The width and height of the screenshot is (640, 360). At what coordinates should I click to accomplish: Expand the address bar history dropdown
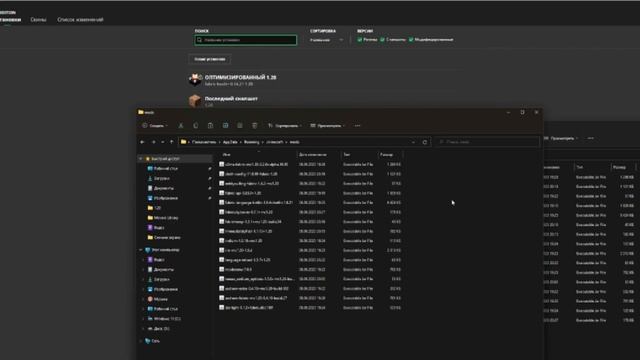[413, 142]
